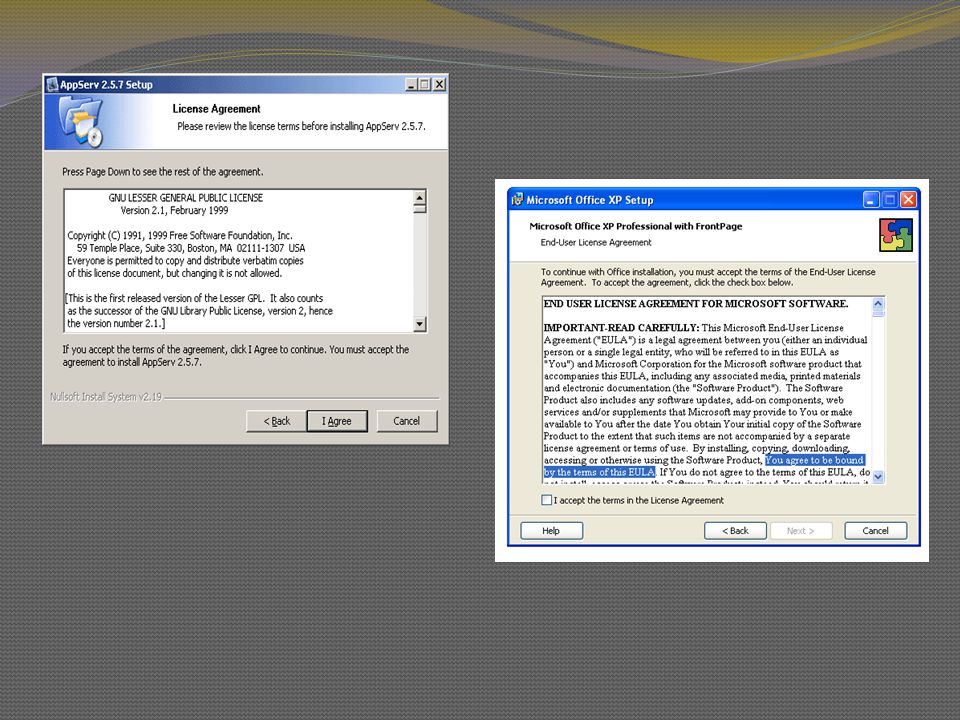Close the Microsoft Office XP Setup window
Image resolution: width=960 pixels, height=720 pixels.
click(x=909, y=200)
